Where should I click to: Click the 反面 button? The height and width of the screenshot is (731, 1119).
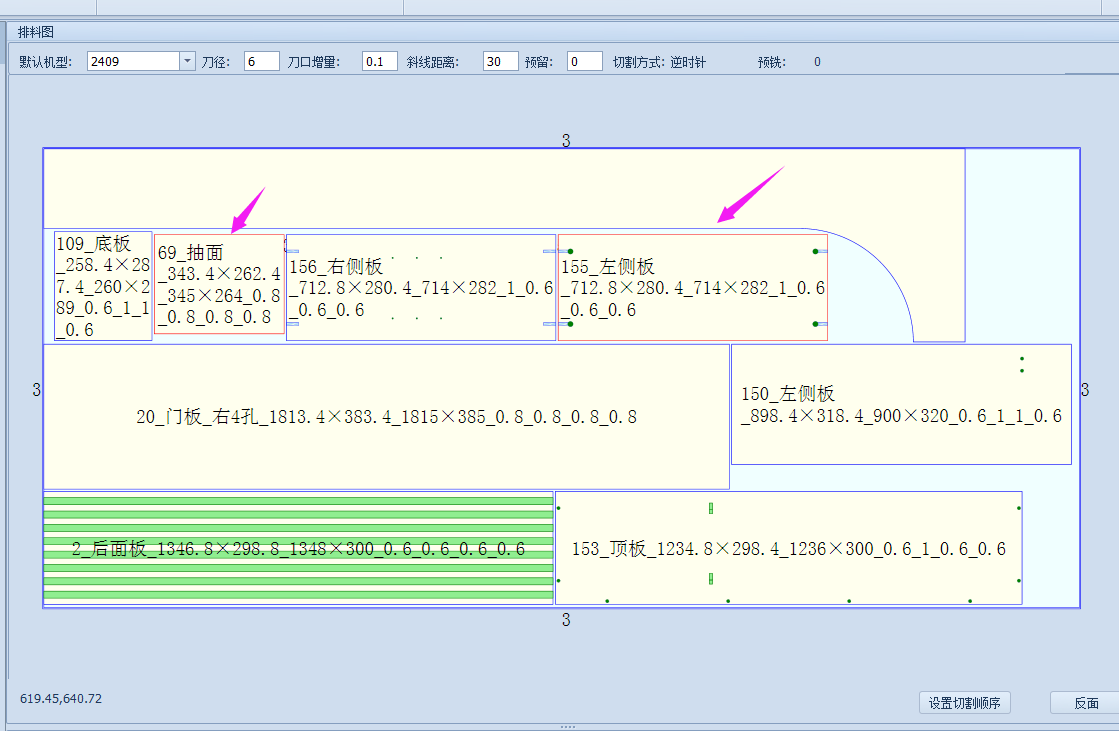1085,703
